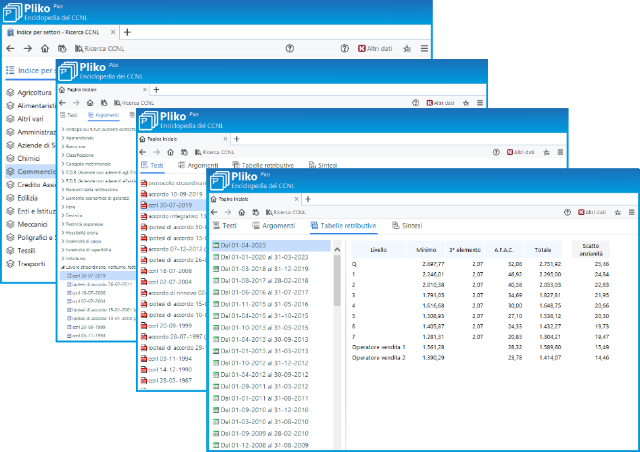Click Altri dati in third window toolbar
The height and width of the screenshot is (452, 640).
[520, 152]
